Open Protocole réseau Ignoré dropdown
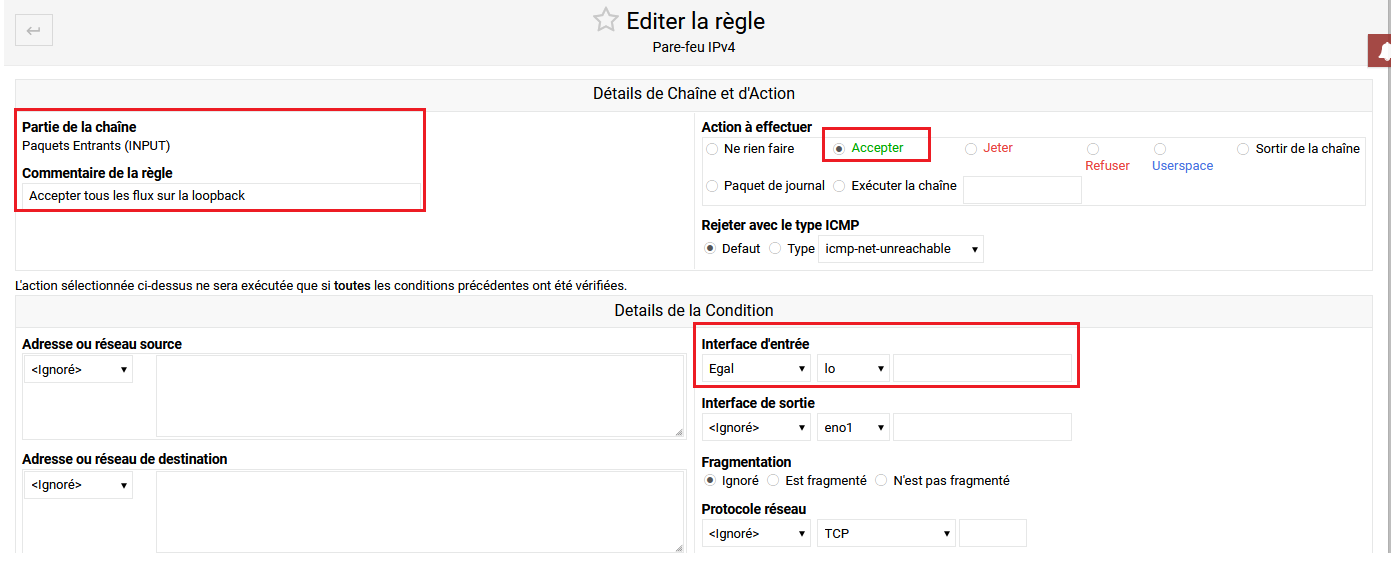Image resolution: width=1394 pixels, height=565 pixels. tap(756, 533)
